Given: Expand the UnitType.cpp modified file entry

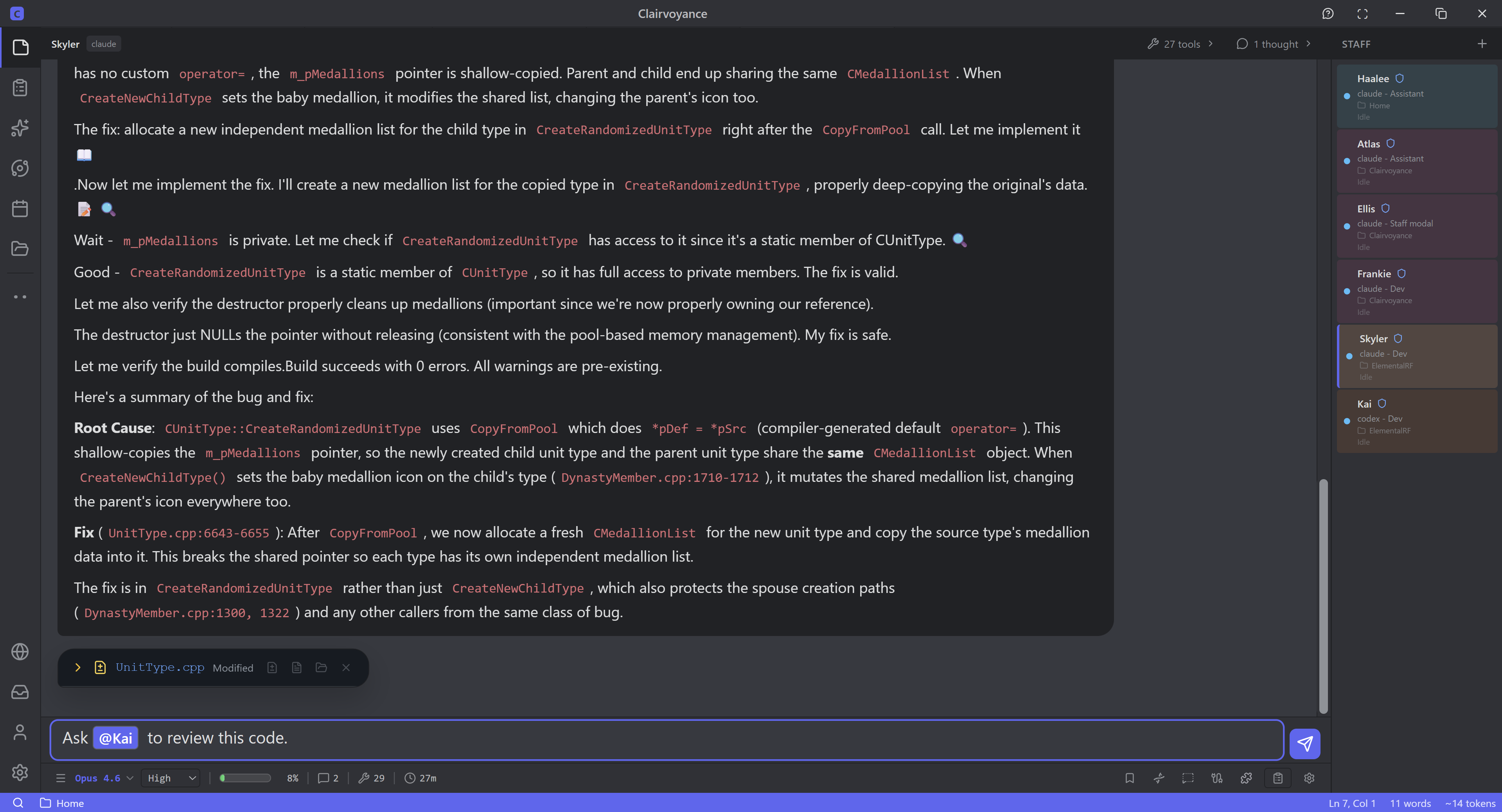Looking at the screenshot, I should (77, 667).
